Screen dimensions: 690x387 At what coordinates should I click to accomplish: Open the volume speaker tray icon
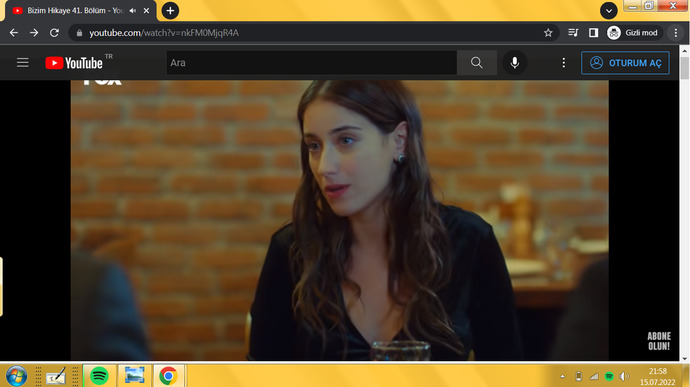click(624, 376)
